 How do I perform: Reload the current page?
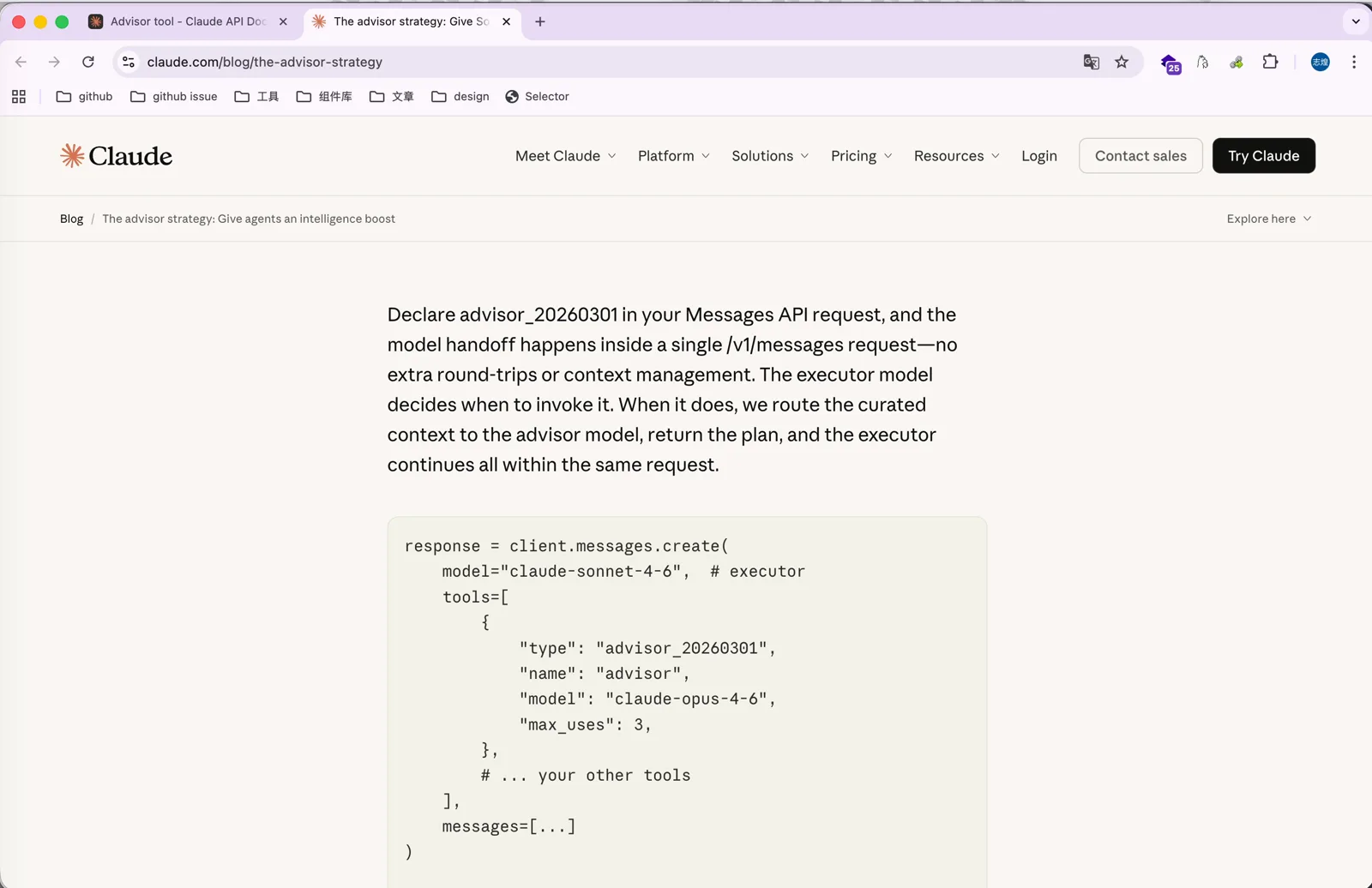[87, 62]
